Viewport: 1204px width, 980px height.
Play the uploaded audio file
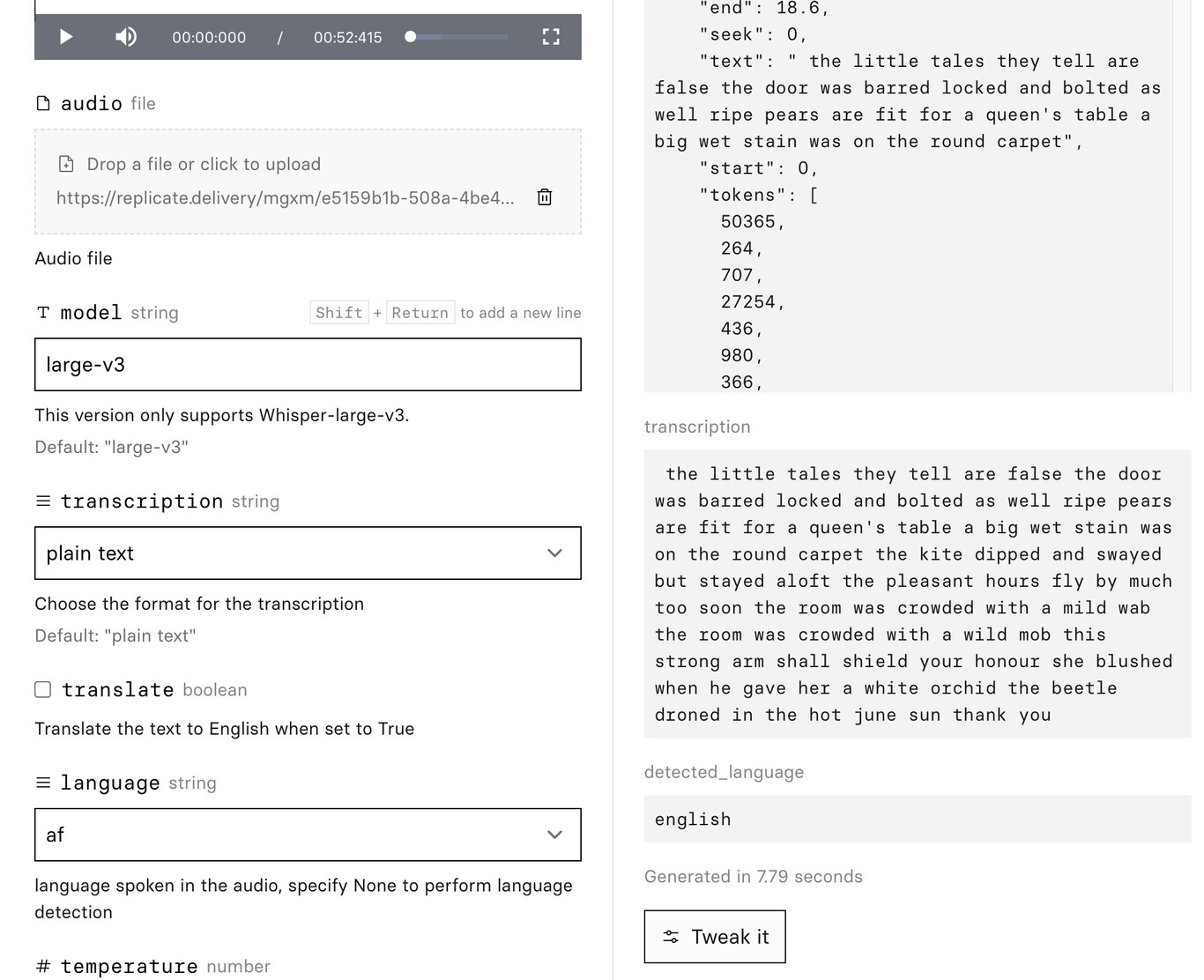pyautogui.click(x=65, y=37)
